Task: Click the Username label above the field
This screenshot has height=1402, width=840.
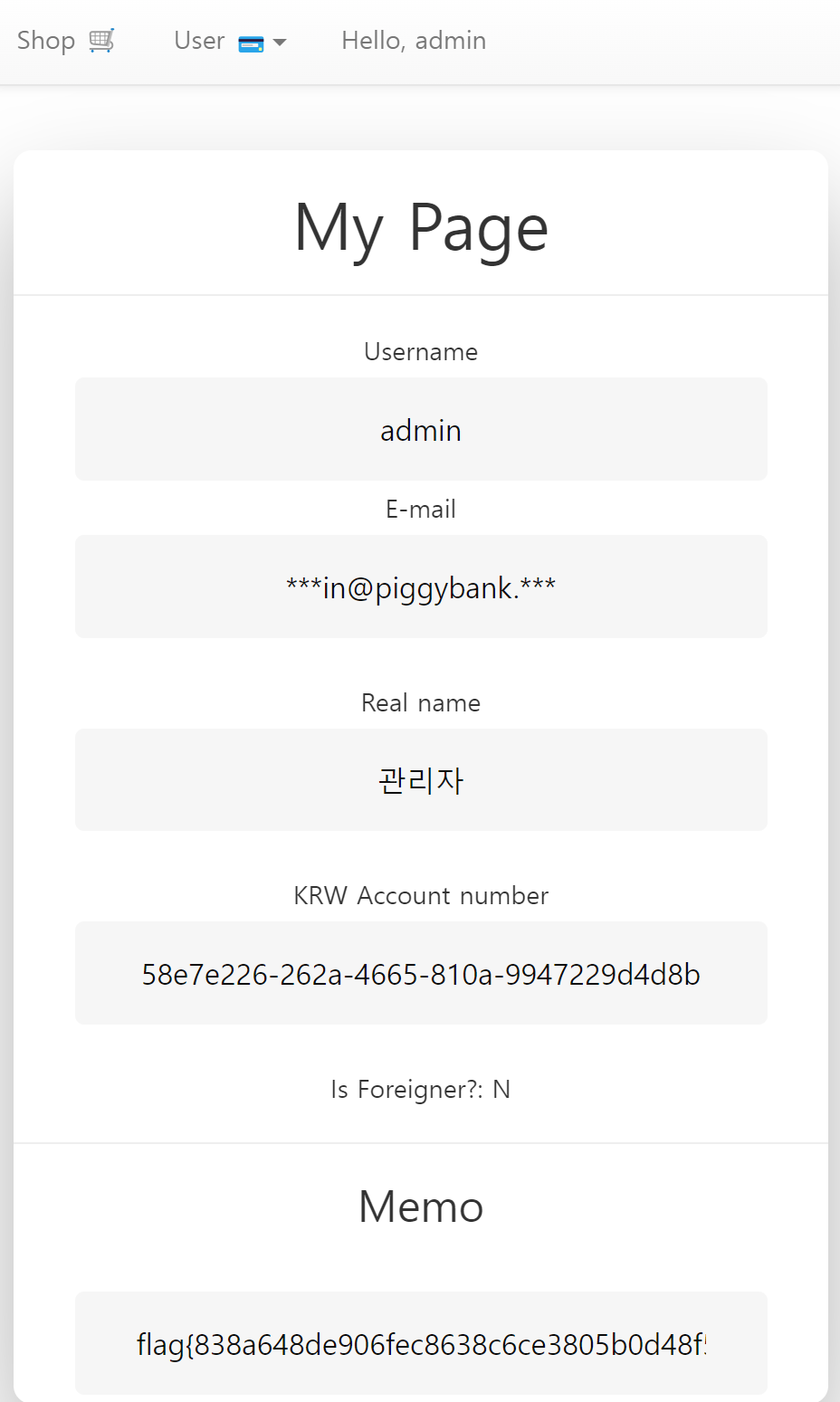Action: 420,351
